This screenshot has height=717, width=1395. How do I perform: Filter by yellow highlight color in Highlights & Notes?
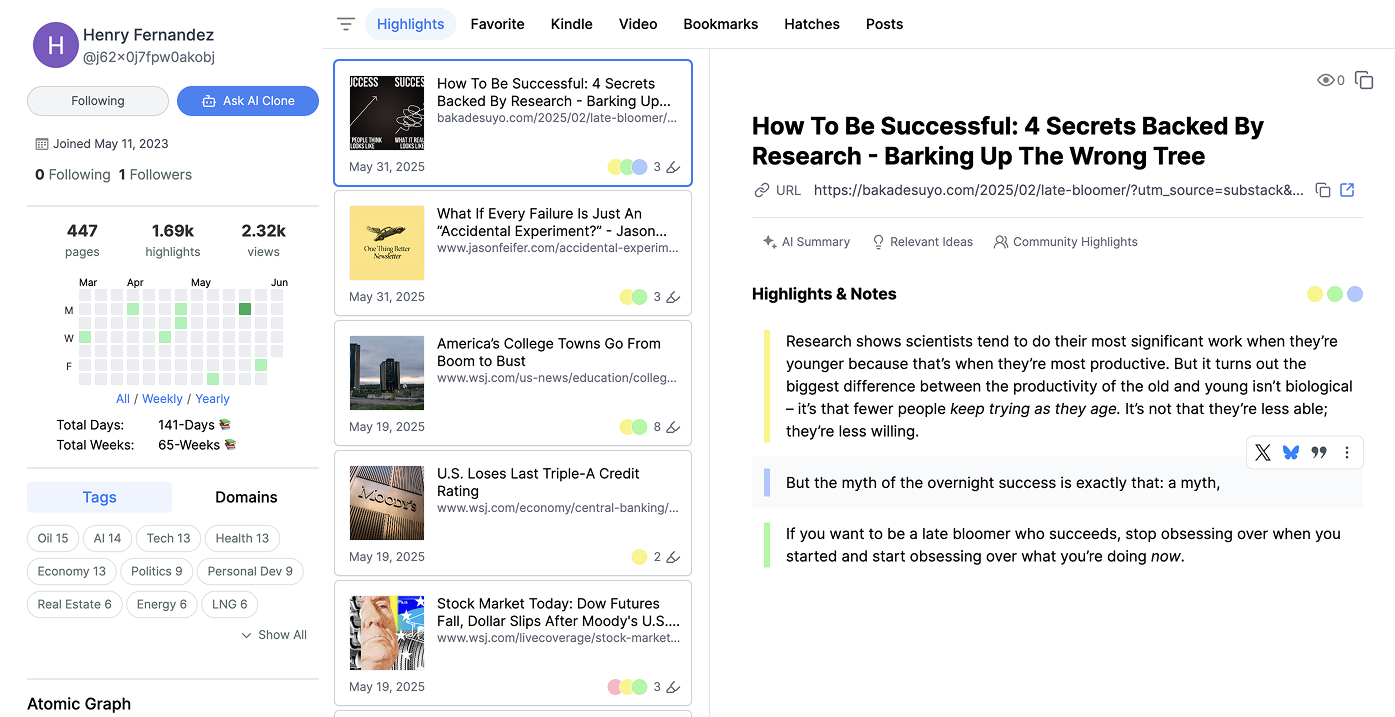tap(1316, 294)
